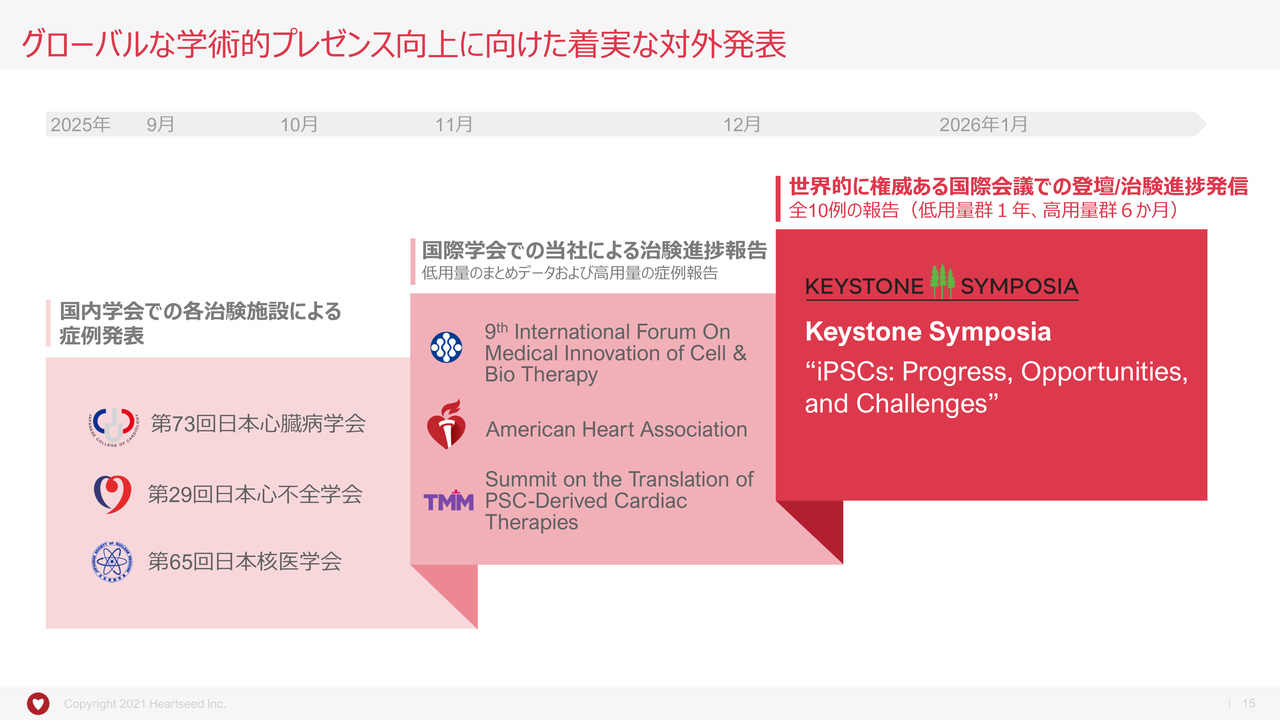Click the 第65回日本核医学会 text
This screenshot has width=1280, height=720.
[245, 562]
